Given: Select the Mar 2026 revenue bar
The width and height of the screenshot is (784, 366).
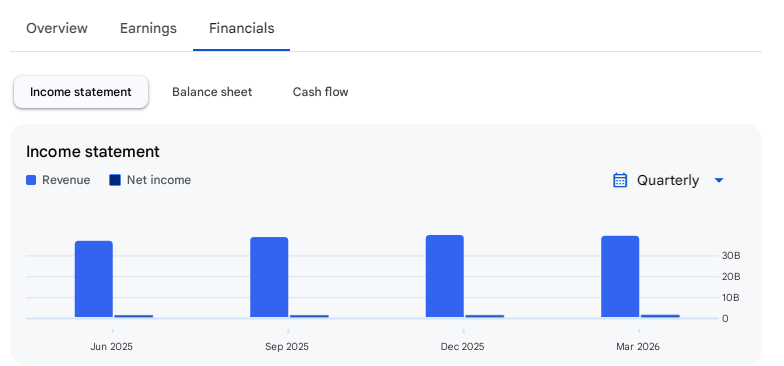Looking at the screenshot, I should [620, 276].
